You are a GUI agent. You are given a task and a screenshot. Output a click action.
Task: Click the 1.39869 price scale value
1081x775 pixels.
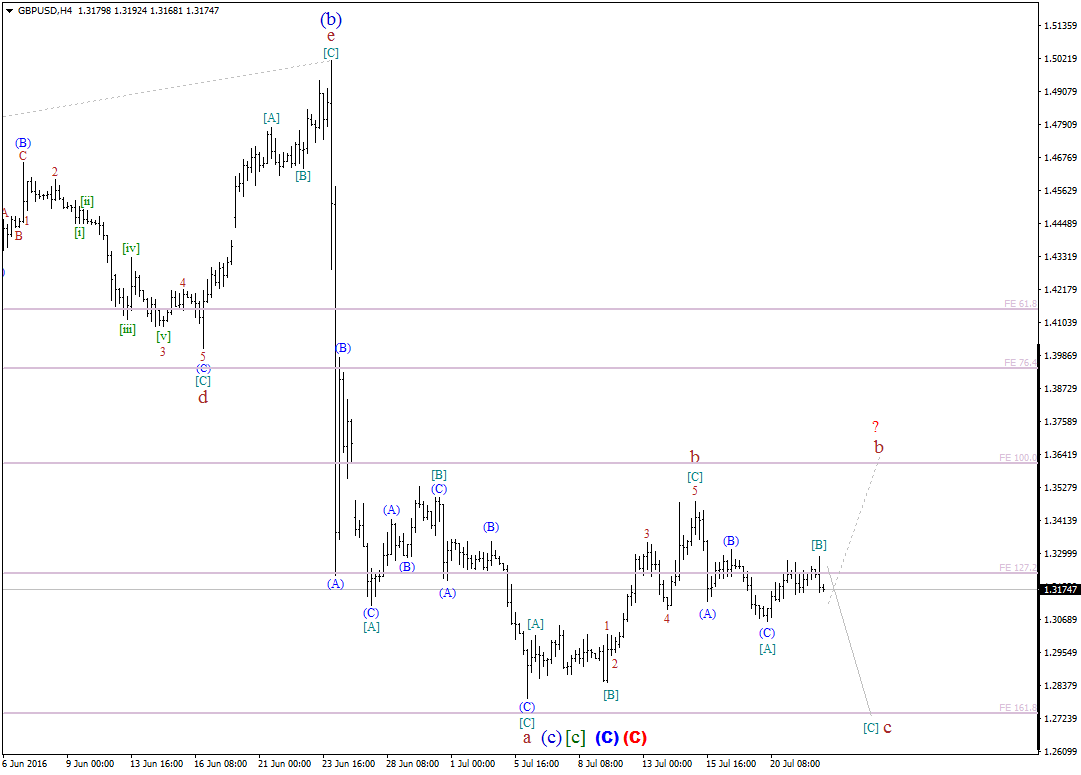coord(1060,356)
